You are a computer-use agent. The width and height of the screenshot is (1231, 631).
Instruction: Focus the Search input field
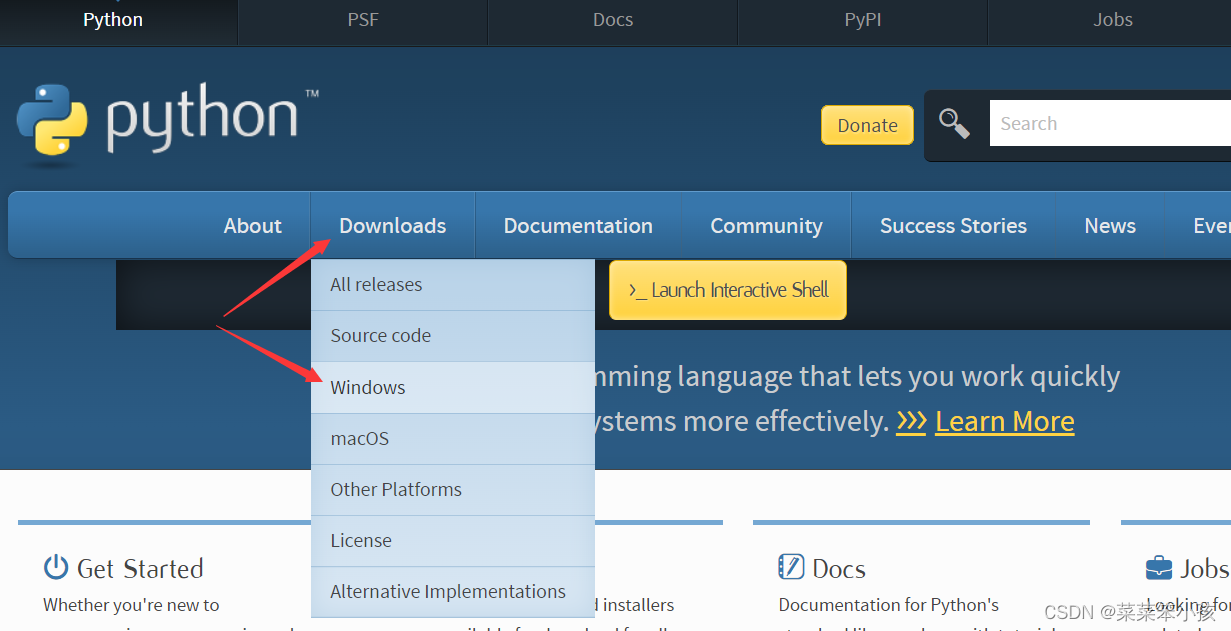pos(1110,124)
